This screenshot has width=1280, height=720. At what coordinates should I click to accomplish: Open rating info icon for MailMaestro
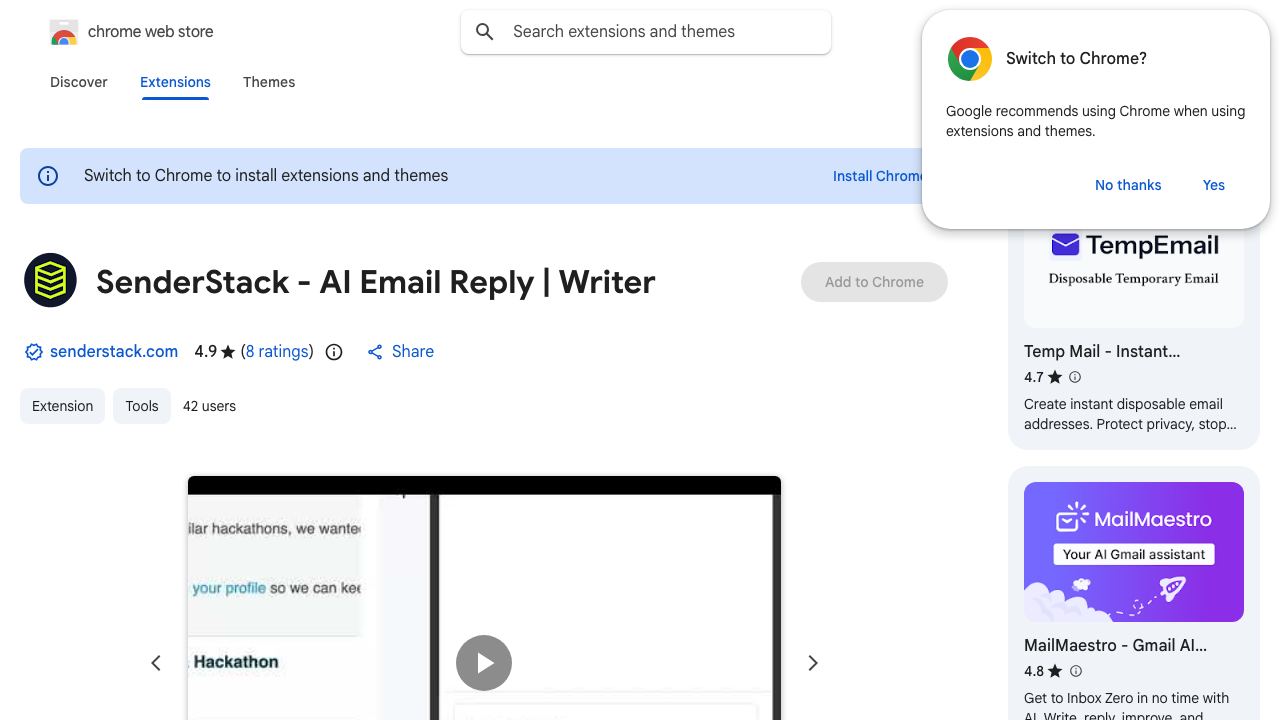click(x=1075, y=671)
